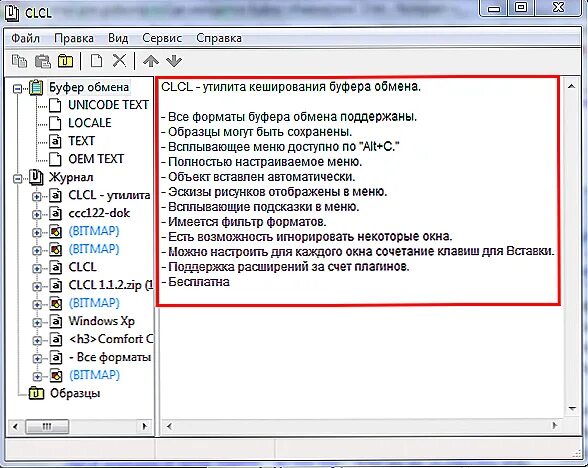Click the Copy toolbar icon
Image resolution: width=588 pixels, height=468 pixels.
click(x=20, y=61)
